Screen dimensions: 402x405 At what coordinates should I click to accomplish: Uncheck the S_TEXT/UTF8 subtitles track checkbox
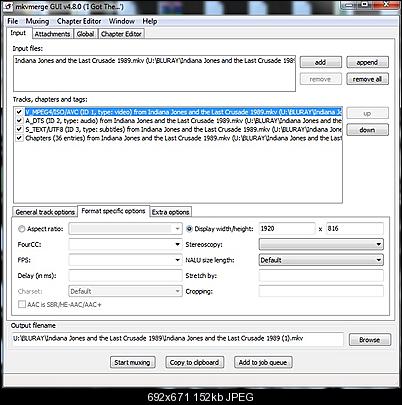click(x=19, y=129)
